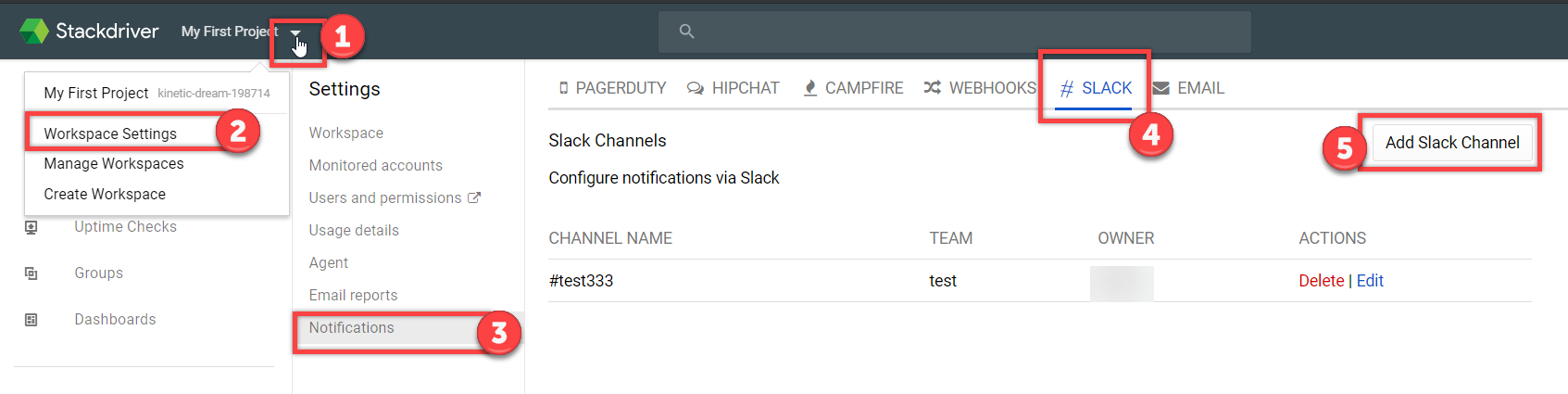Click the CHANNEL NAME column header
The height and width of the screenshot is (394, 1568).
tap(610, 238)
